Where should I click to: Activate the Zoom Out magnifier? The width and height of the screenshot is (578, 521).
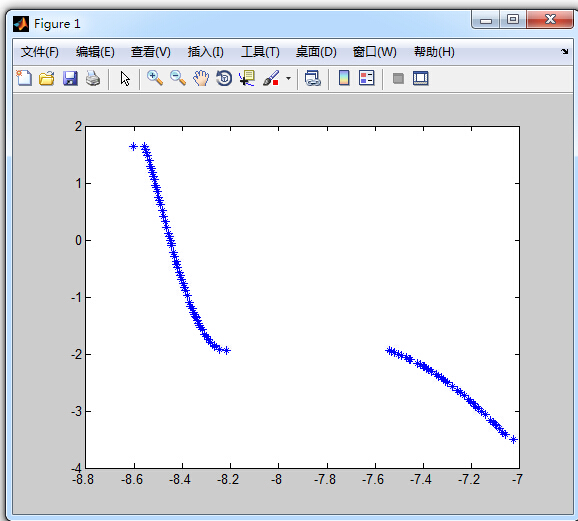(178, 78)
